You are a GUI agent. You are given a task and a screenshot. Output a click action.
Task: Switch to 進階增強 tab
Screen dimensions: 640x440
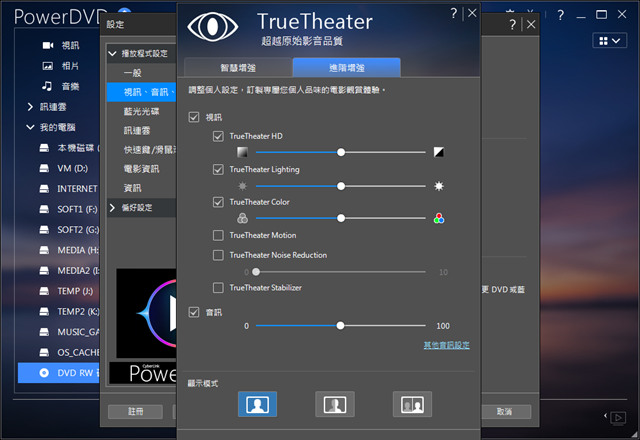[347, 67]
